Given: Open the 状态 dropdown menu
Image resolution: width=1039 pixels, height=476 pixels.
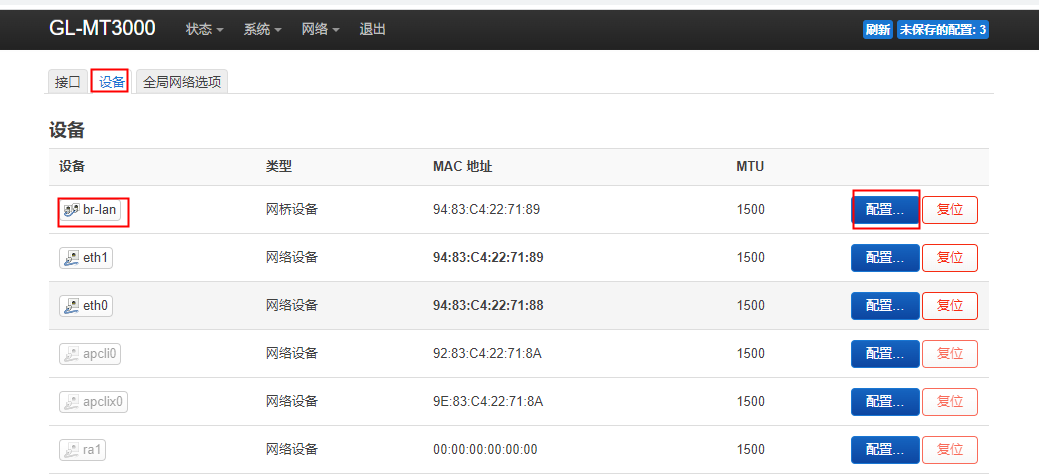Looking at the screenshot, I should (x=204, y=29).
